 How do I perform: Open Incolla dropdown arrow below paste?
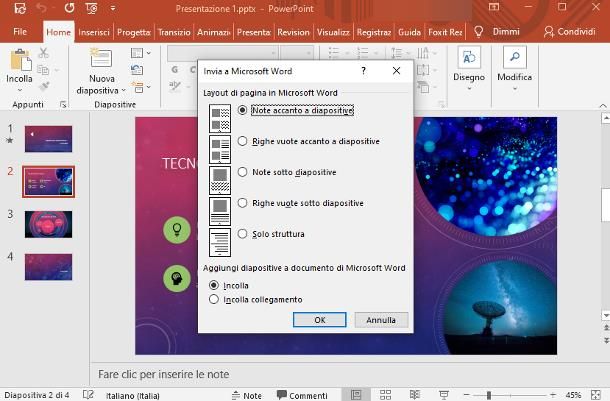(x=19, y=91)
